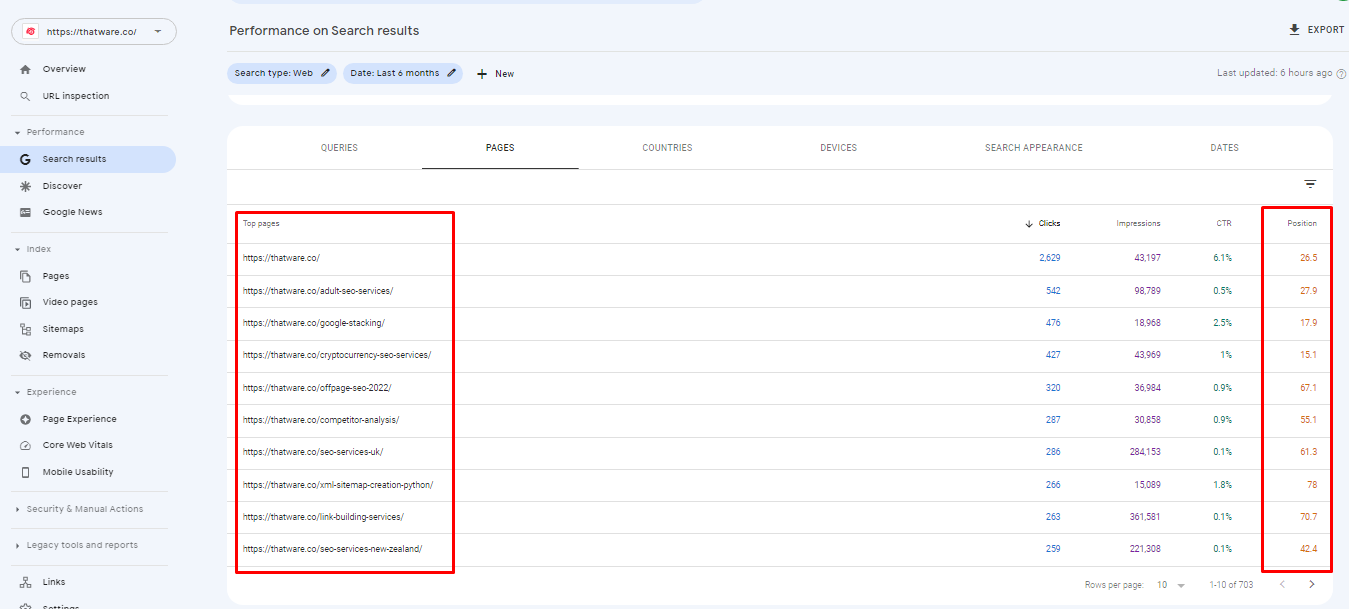Sort by Clicks column header
The image size is (1349, 609).
coord(1049,224)
